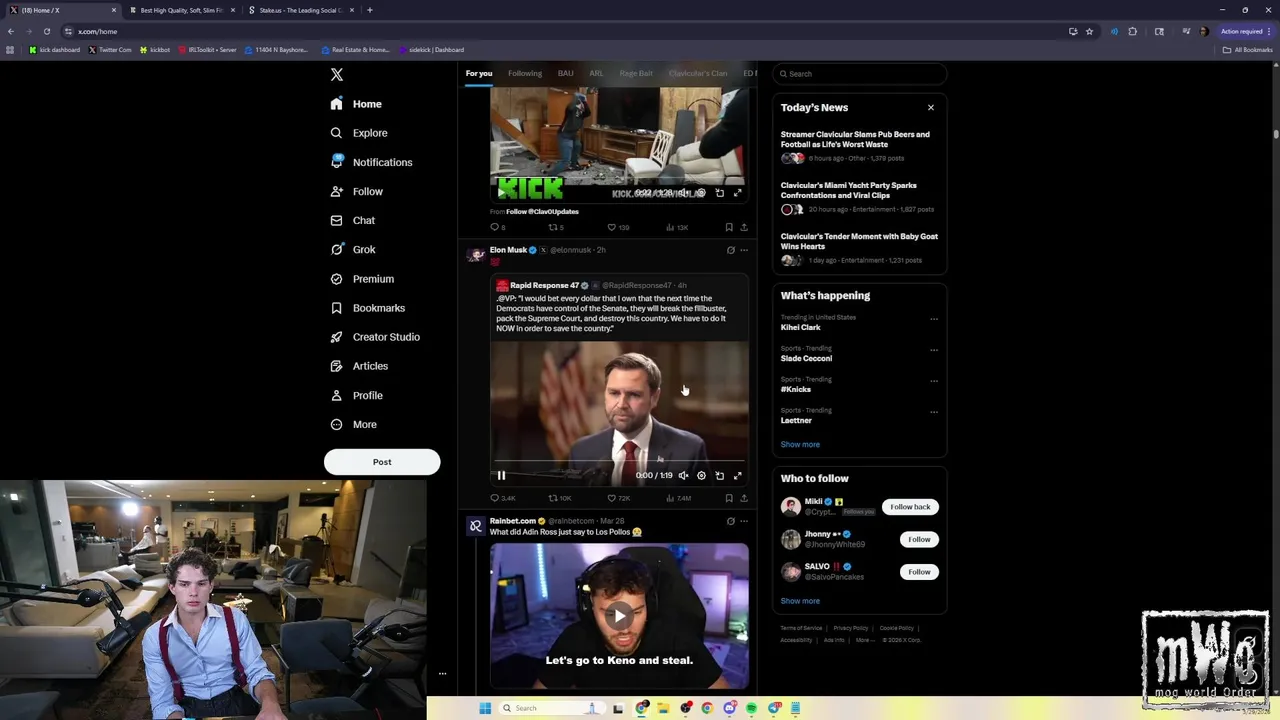Follow Jhonny
Screen dimensions: 1280x720
[x=919, y=539]
